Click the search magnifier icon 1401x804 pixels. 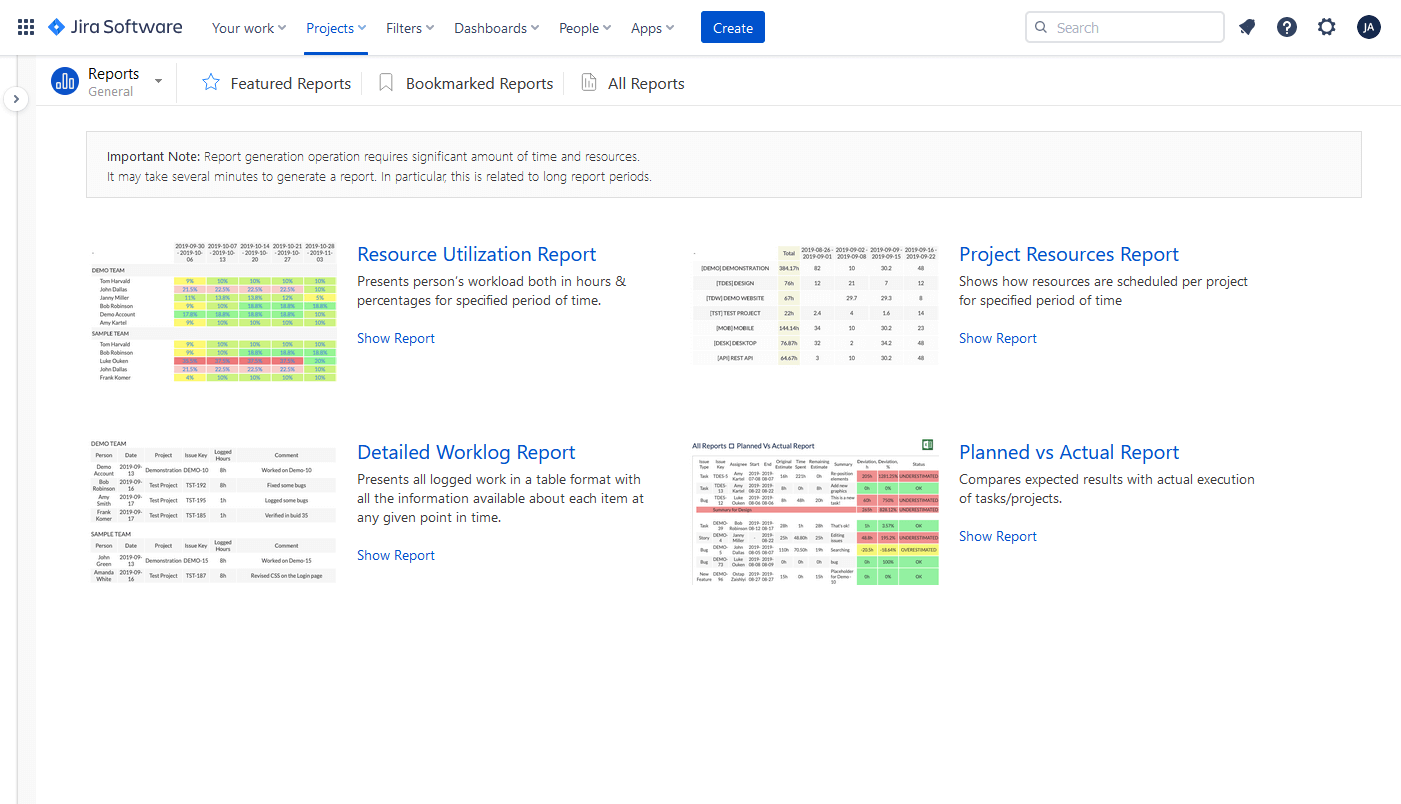click(1040, 27)
